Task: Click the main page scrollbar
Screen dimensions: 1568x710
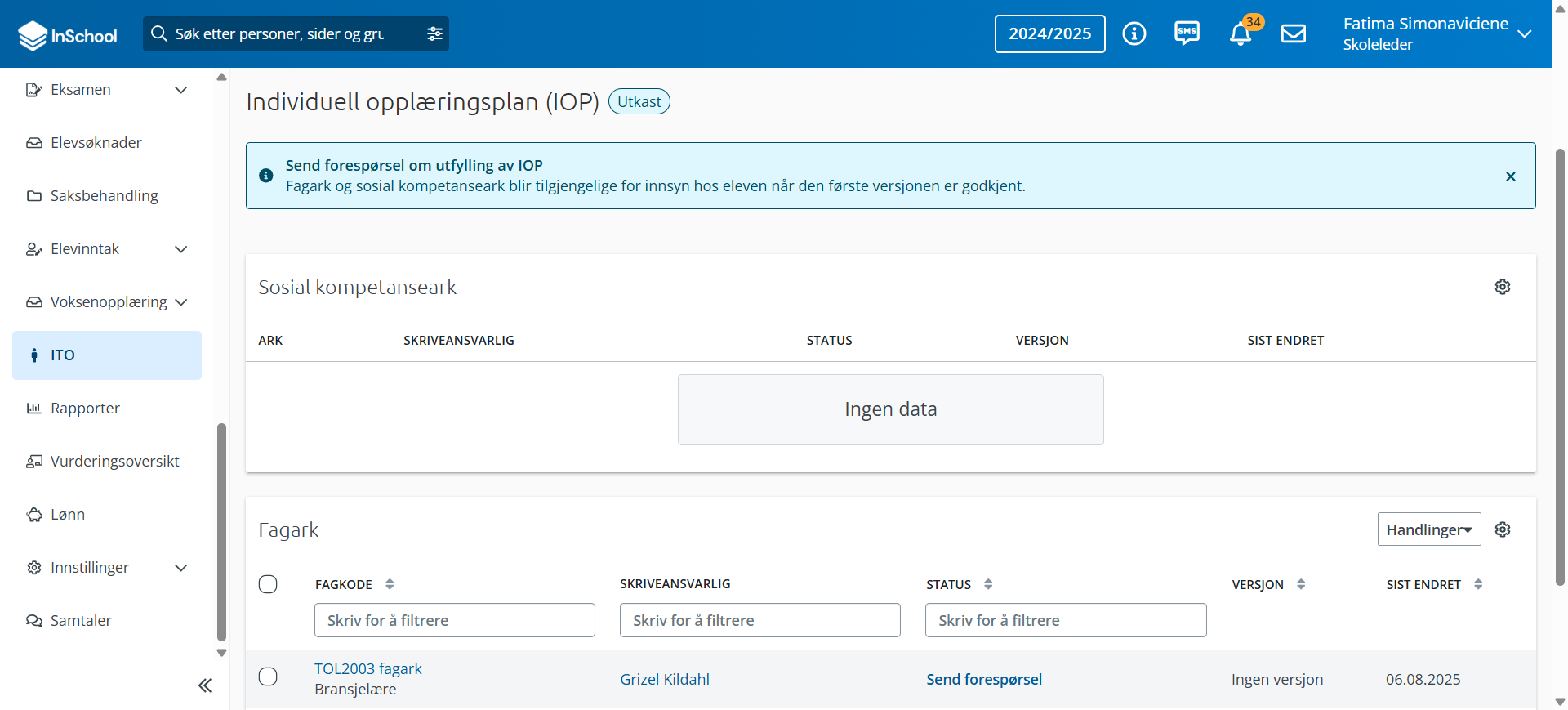Action: click(1560, 367)
